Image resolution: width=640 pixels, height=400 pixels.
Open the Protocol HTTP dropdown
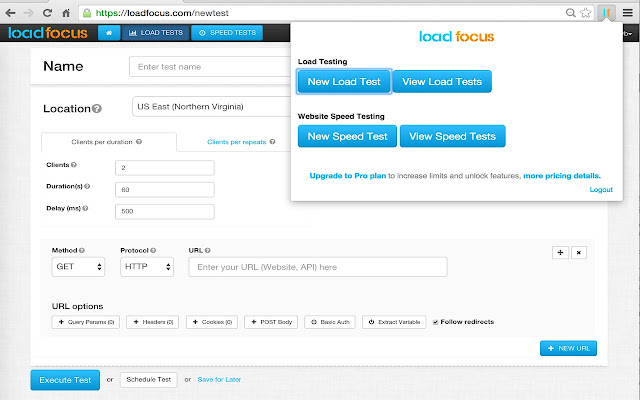point(147,267)
